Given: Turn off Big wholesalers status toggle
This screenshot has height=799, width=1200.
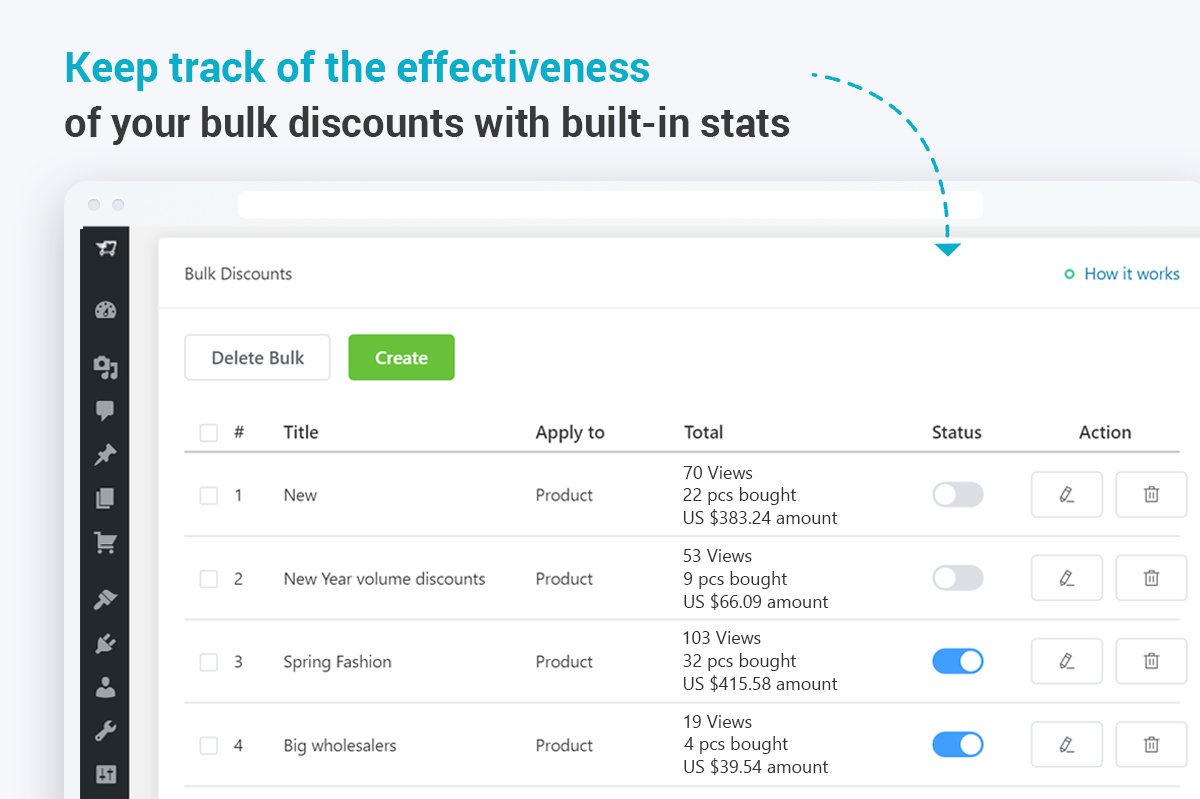Looking at the screenshot, I should tap(958, 744).
